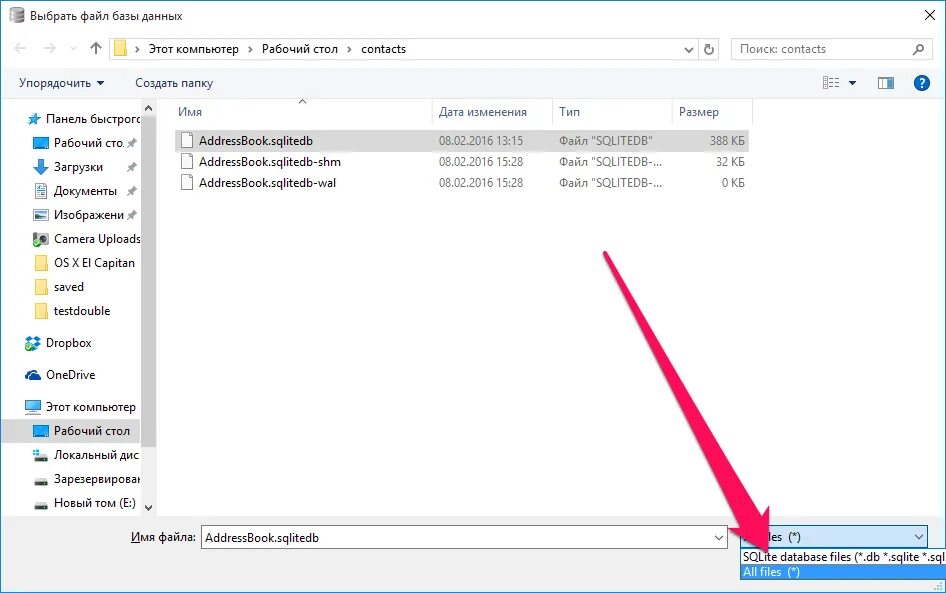Open the Упорядочить menu
This screenshot has height=593, width=946.
pos(61,83)
